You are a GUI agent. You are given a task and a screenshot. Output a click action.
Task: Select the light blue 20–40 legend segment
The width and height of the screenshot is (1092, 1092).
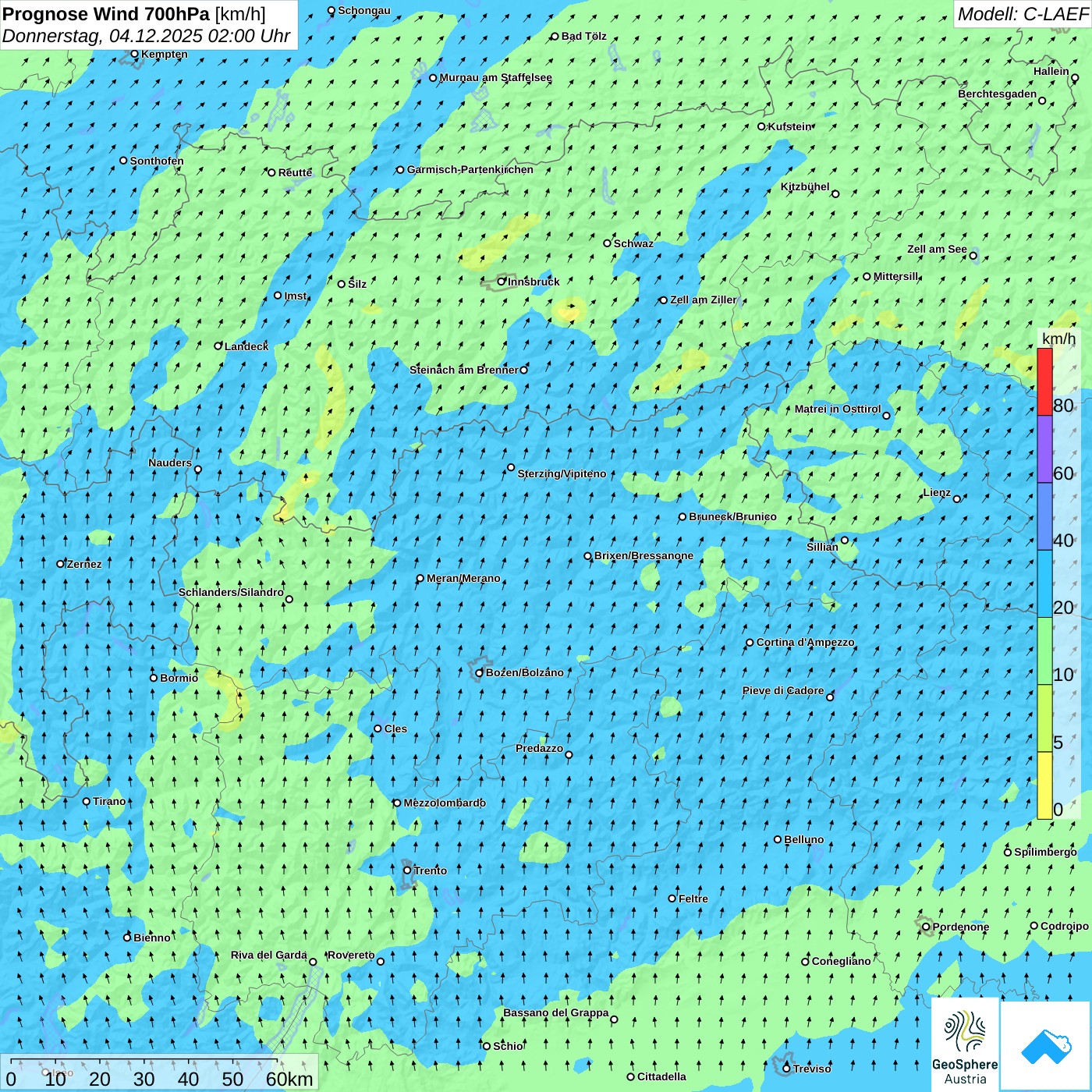[1044, 584]
